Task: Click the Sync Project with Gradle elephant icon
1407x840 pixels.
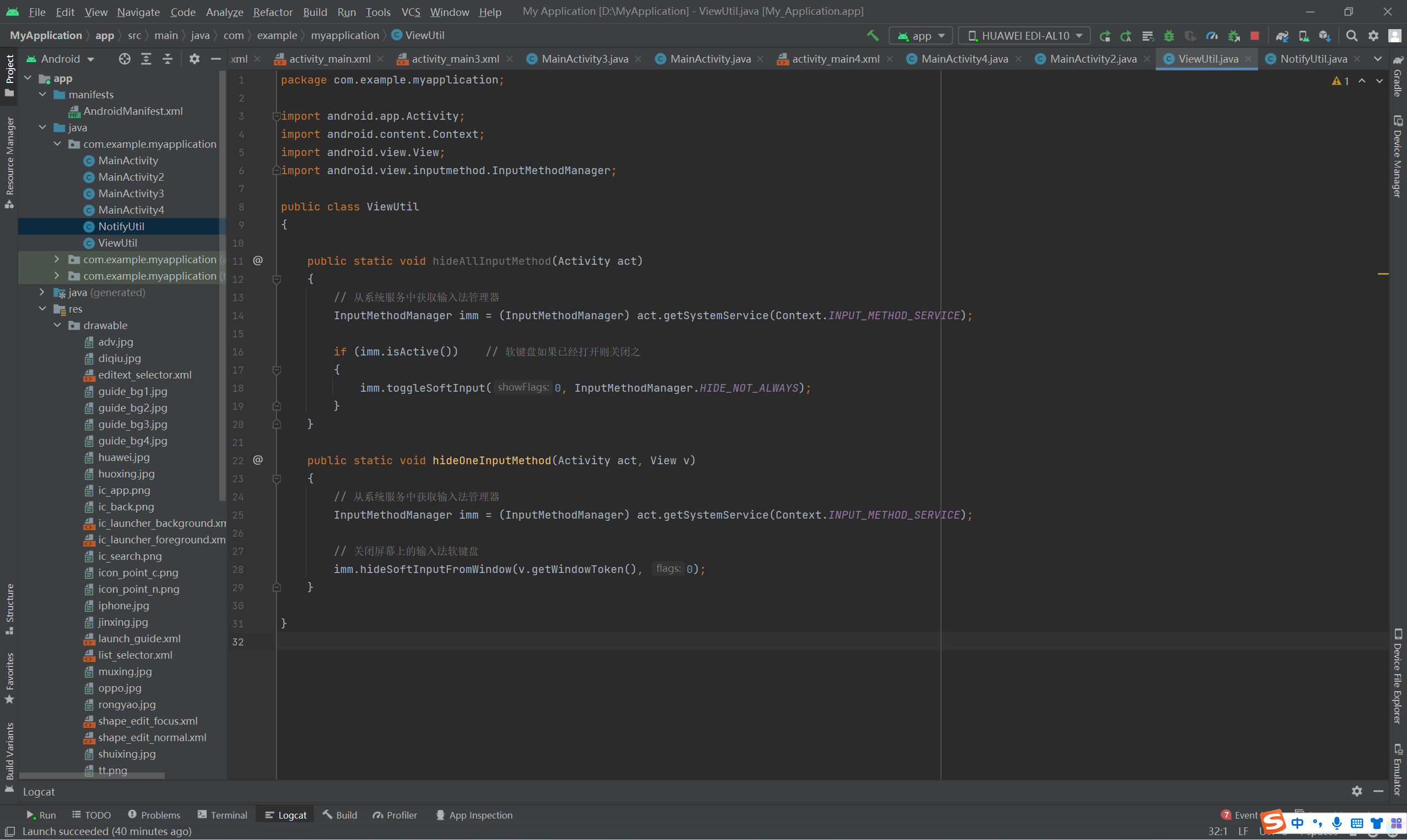Action: coord(1282,36)
